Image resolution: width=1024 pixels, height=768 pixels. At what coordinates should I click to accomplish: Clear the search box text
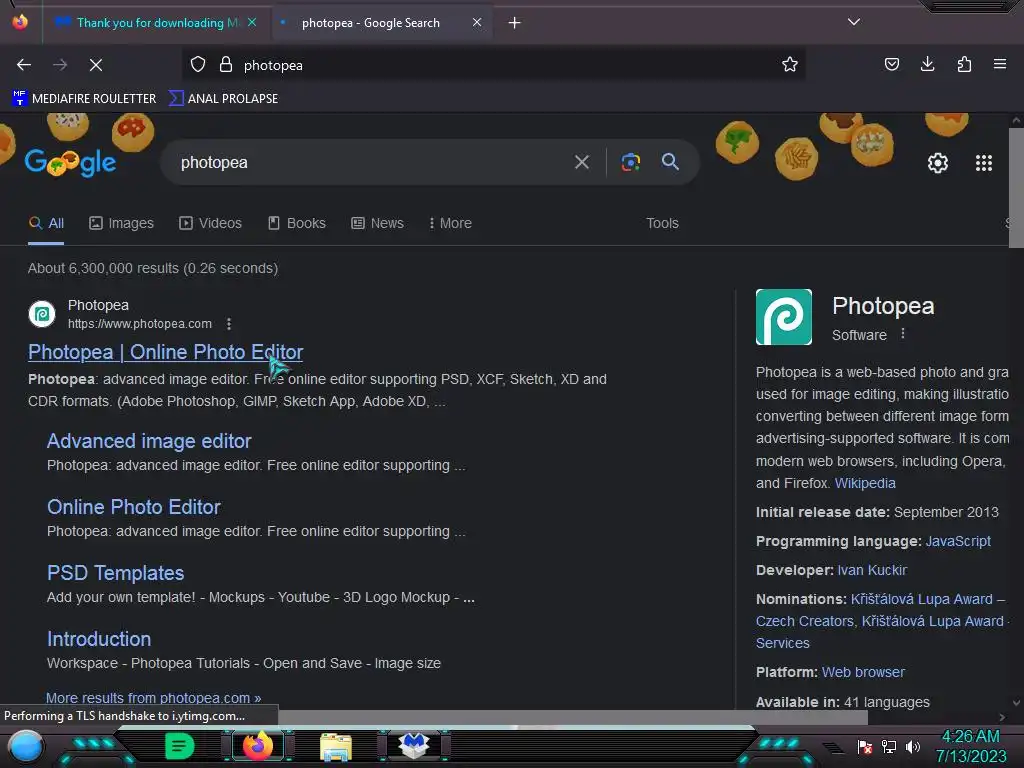582,162
